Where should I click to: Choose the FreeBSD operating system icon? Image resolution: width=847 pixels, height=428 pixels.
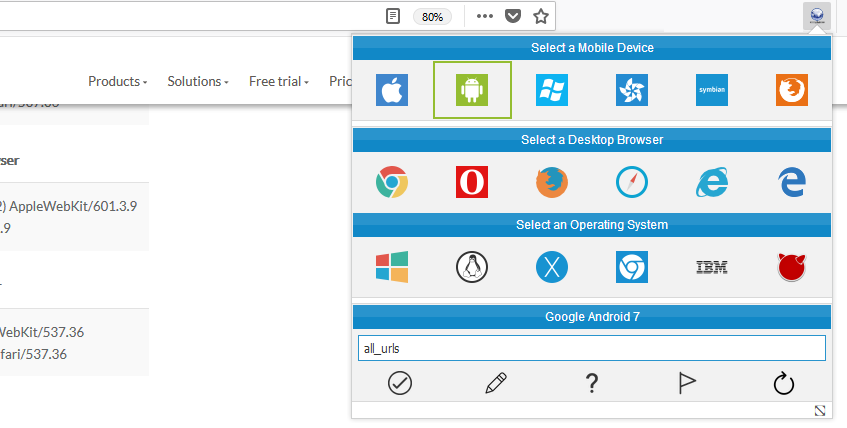792,267
